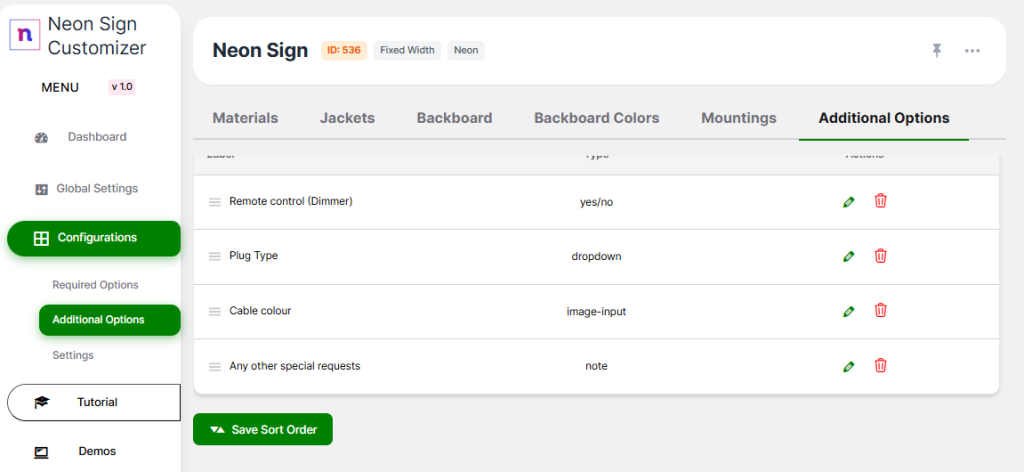The image size is (1024, 472).
Task: Click the pencil icon for Cable colour
Action: point(849,311)
